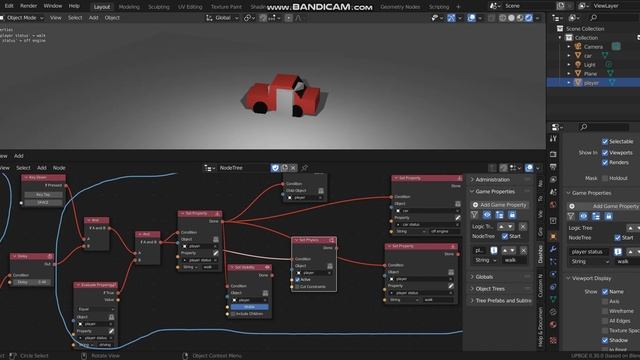Toggle NodeTree Start checkbox in node sidebar
This screenshot has height=360, width=640.
pyautogui.click(x=505, y=236)
